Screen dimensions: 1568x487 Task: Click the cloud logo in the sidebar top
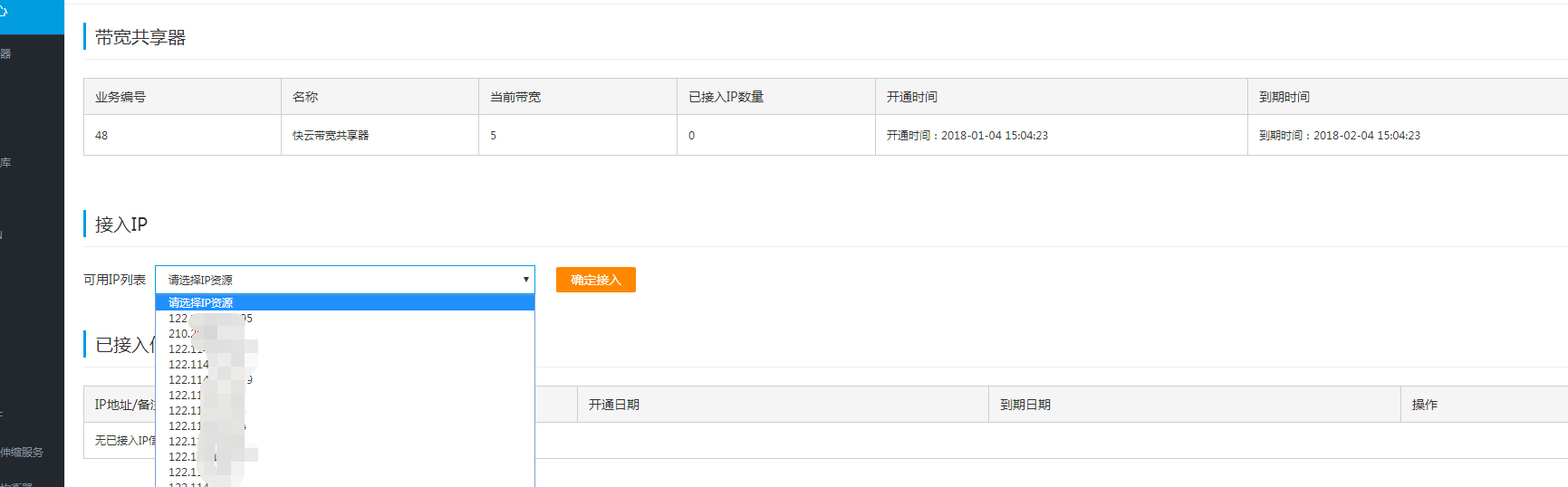pyautogui.click(x=4, y=12)
